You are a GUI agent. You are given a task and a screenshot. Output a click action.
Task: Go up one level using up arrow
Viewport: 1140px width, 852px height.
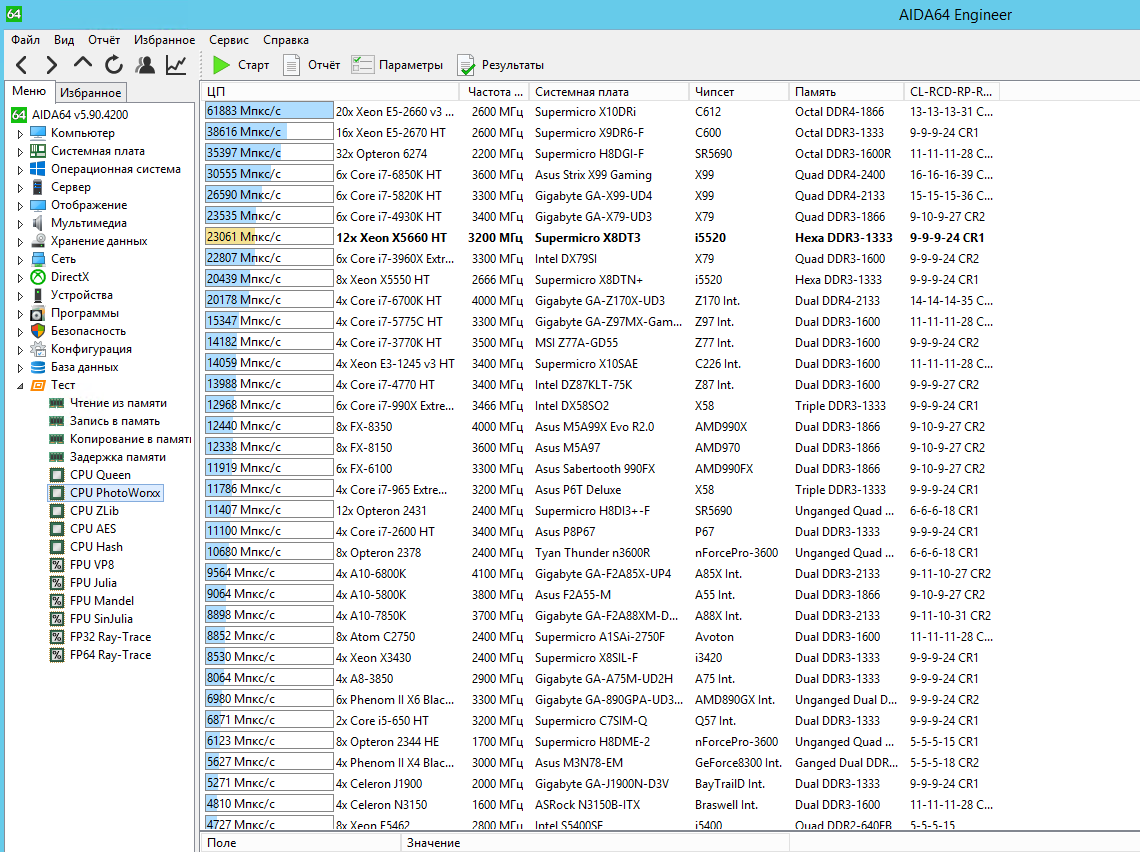click(x=83, y=64)
